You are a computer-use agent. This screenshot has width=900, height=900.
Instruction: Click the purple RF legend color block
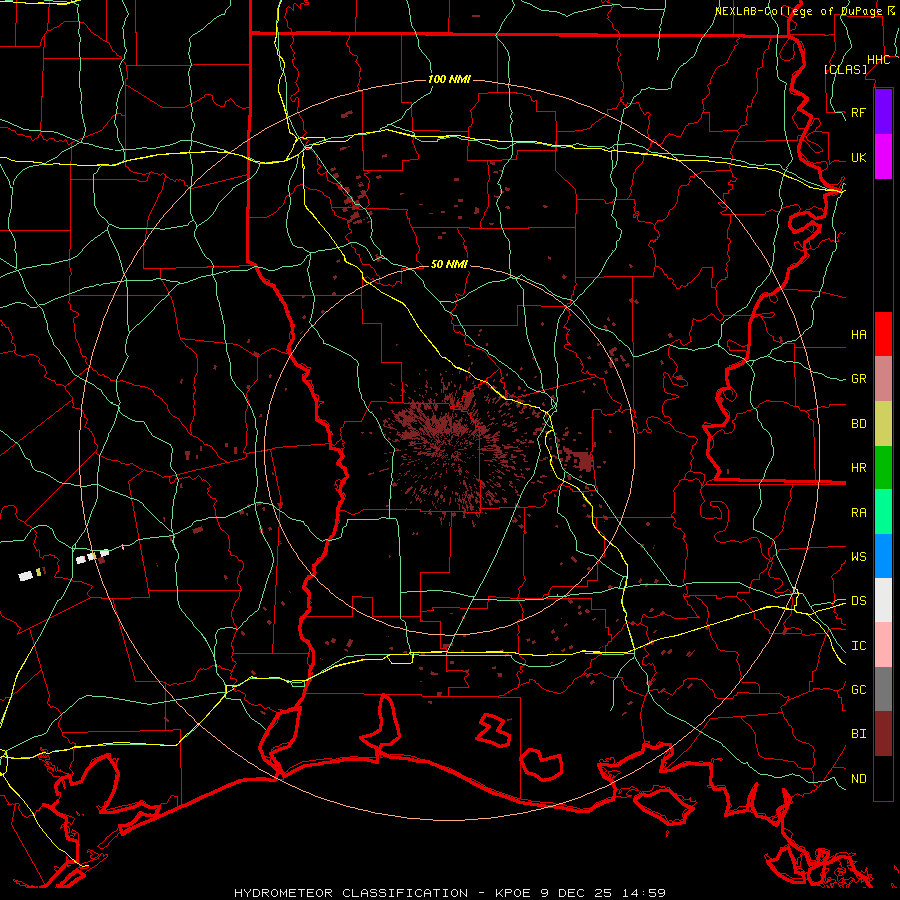click(883, 112)
